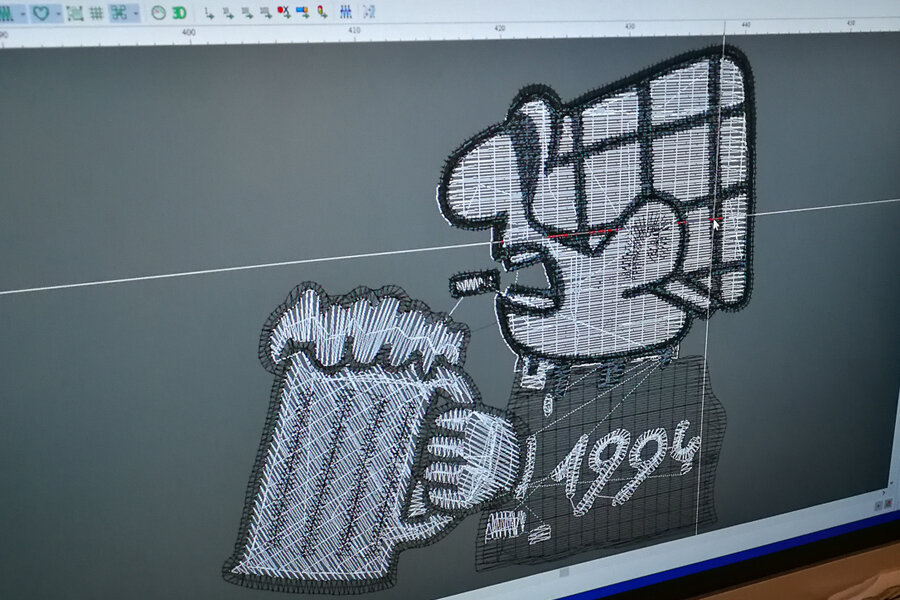Click the blue and red arrow icon
Image resolution: width=900 pixels, height=600 pixels.
coord(302,12)
